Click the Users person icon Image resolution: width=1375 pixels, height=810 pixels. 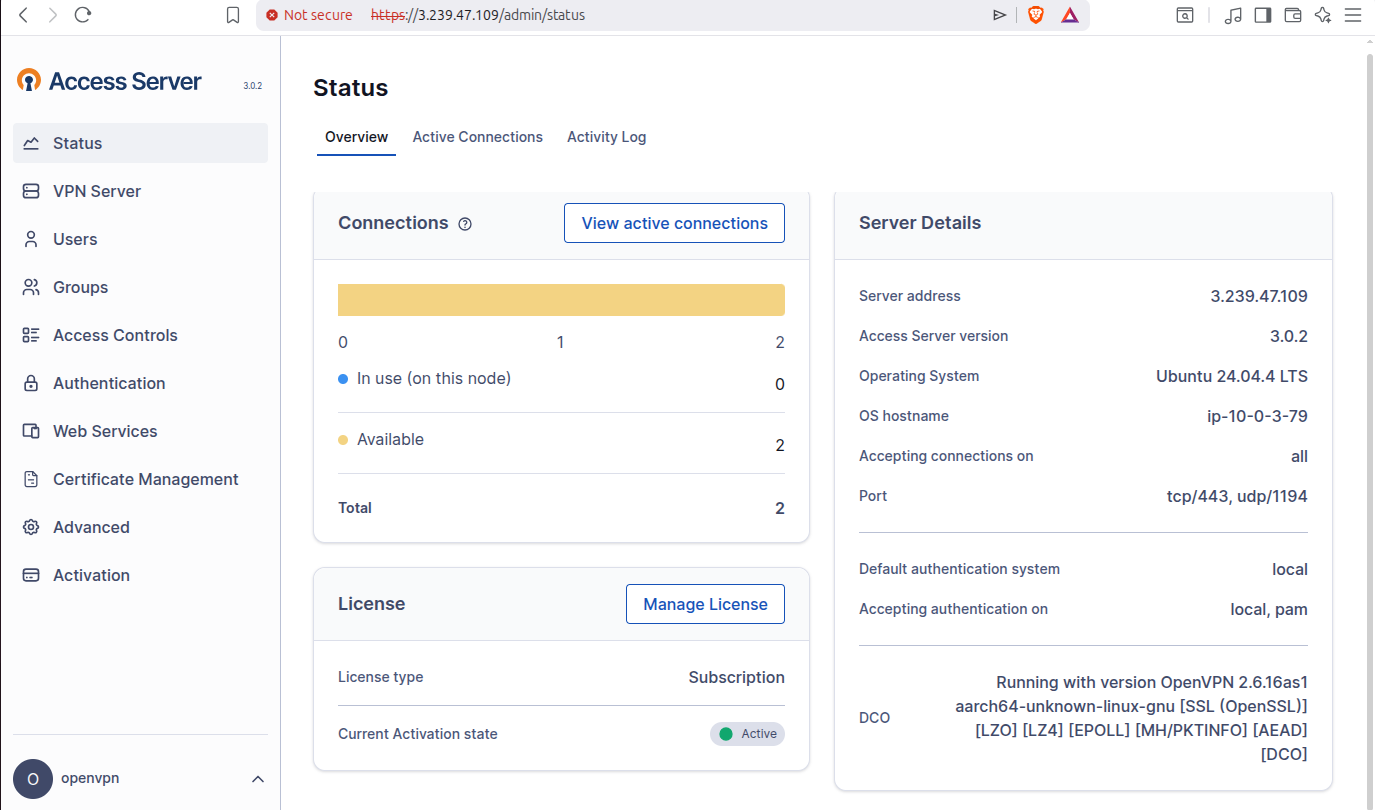tap(31, 239)
